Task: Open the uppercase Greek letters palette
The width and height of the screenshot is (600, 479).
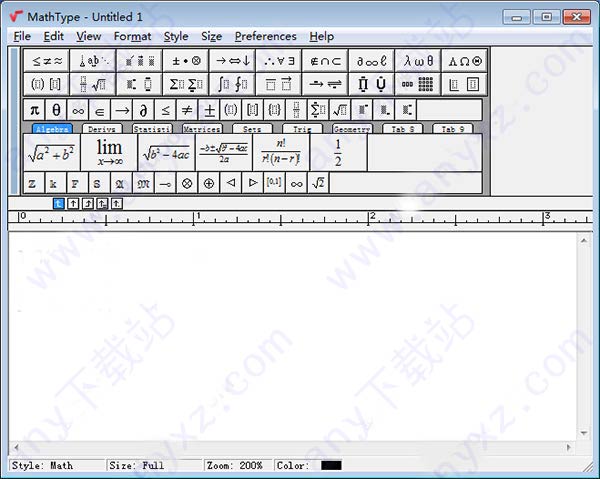Action: [464, 60]
